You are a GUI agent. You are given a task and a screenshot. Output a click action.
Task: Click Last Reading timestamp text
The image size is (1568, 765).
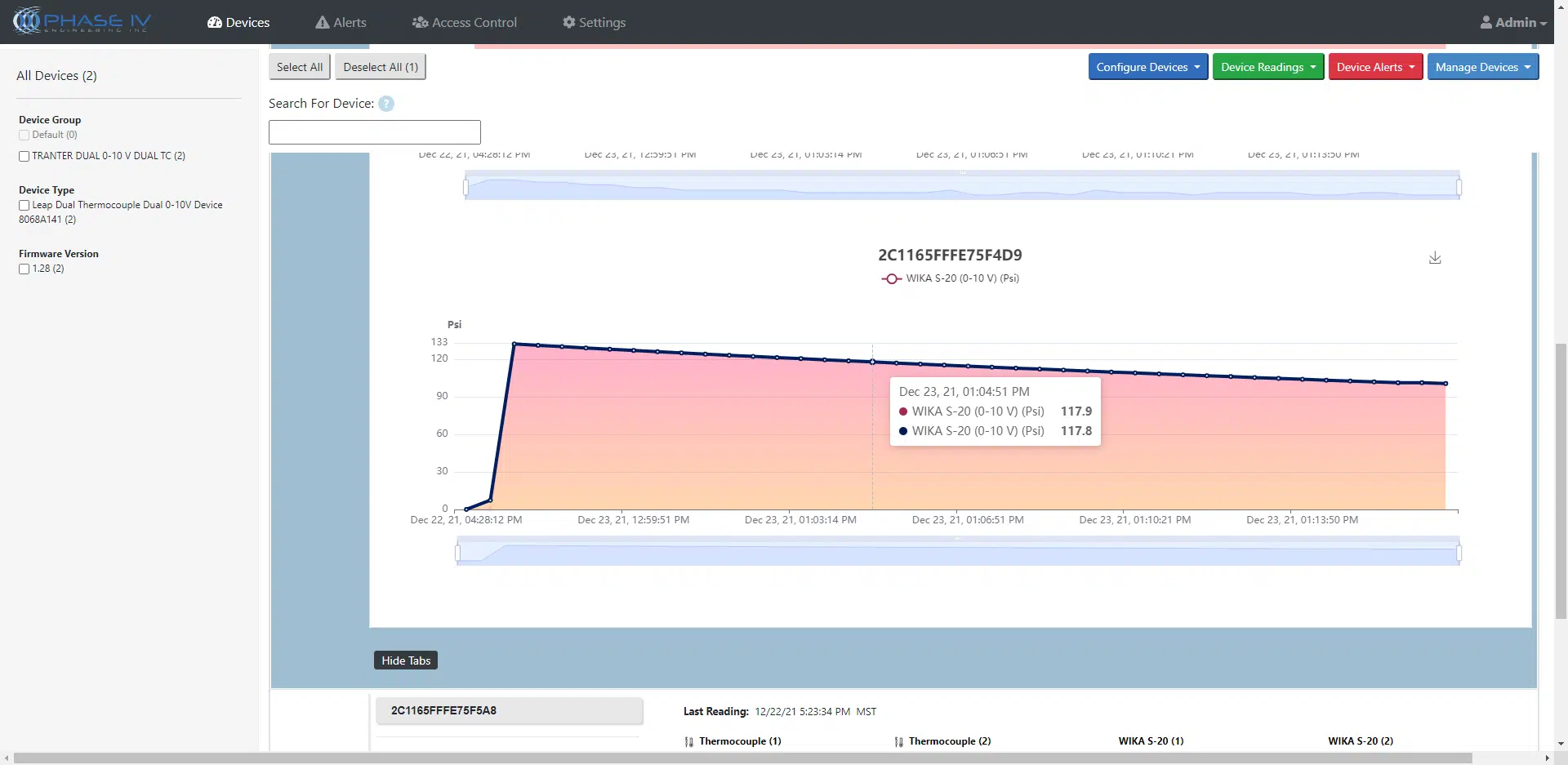click(x=815, y=712)
